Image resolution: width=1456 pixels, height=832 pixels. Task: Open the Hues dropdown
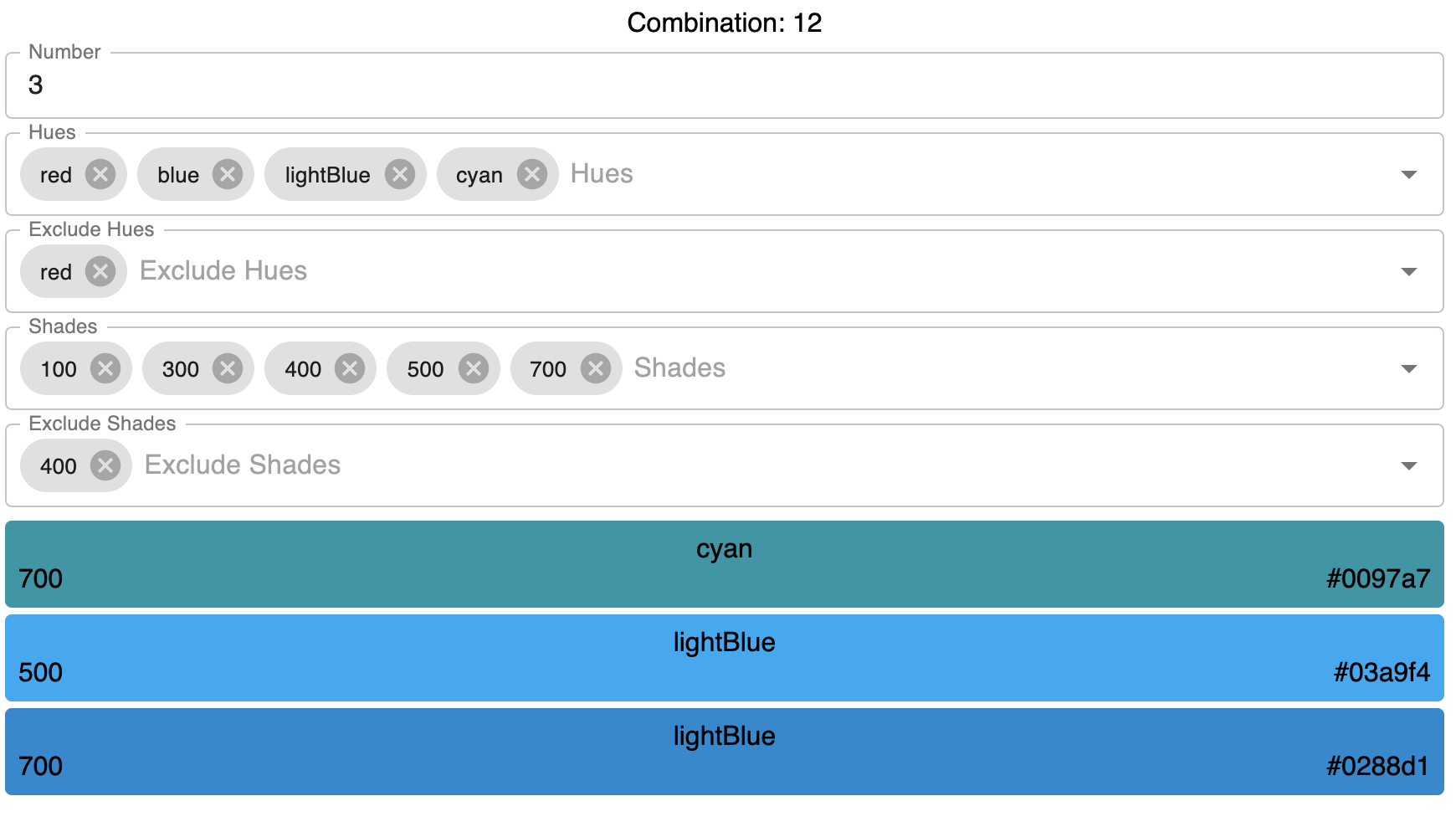pyautogui.click(x=1409, y=174)
